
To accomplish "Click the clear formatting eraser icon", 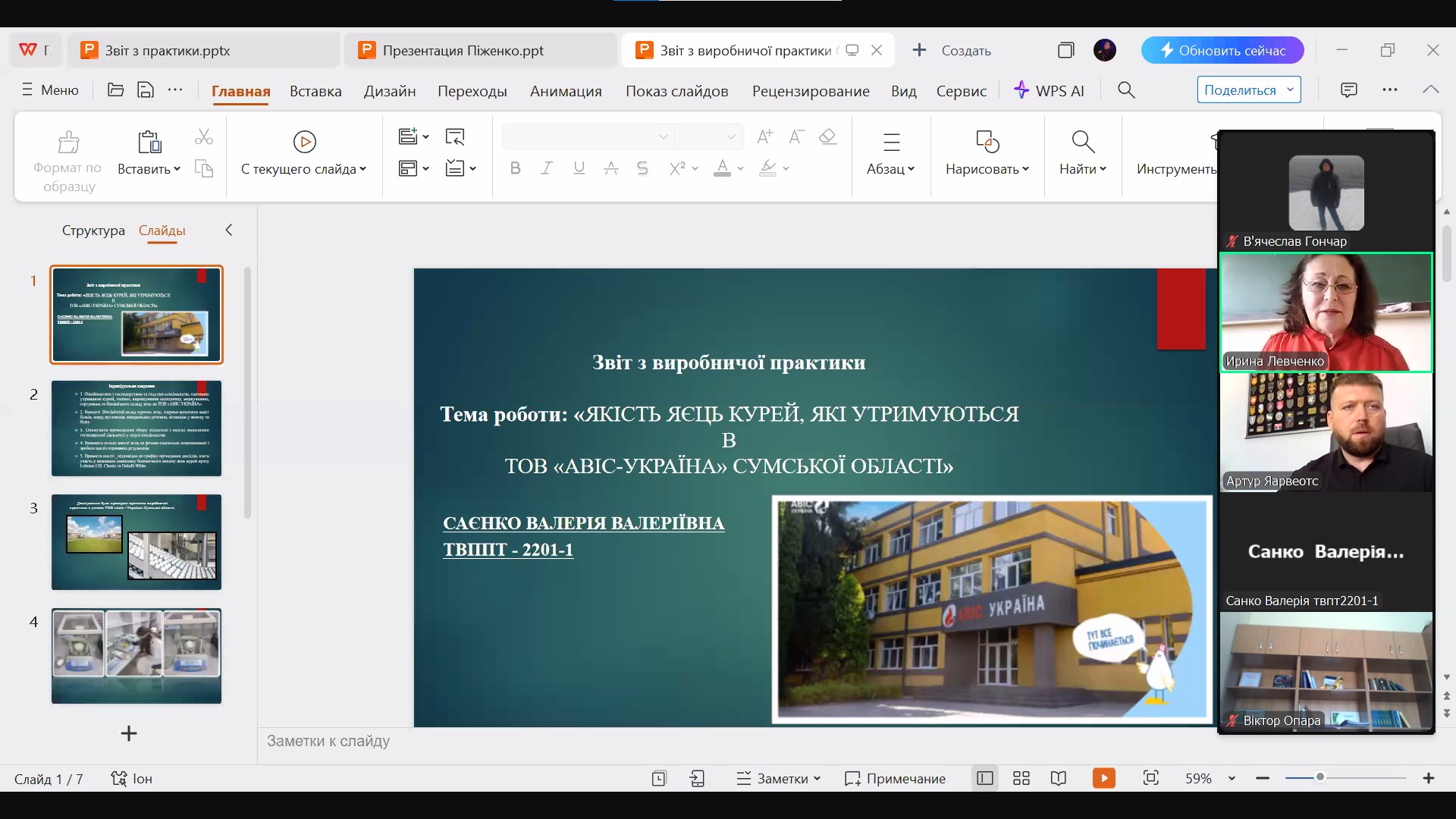I will (x=827, y=136).
